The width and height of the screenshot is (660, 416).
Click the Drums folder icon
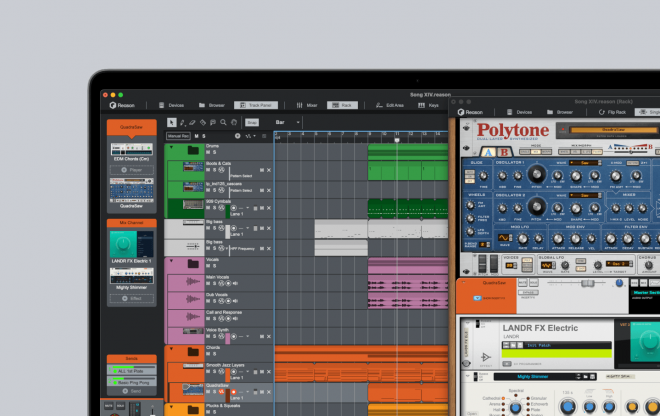tap(192, 150)
